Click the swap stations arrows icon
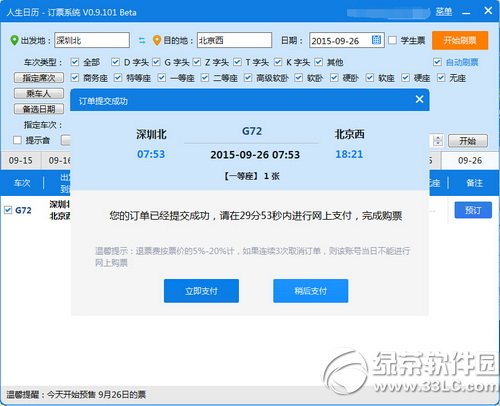The width and height of the screenshot is (500, 406). pyautogui.click(x=142, y=41)
